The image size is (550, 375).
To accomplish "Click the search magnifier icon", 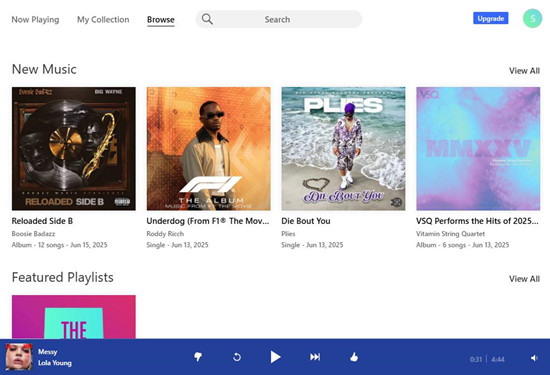I will (207, 19).
